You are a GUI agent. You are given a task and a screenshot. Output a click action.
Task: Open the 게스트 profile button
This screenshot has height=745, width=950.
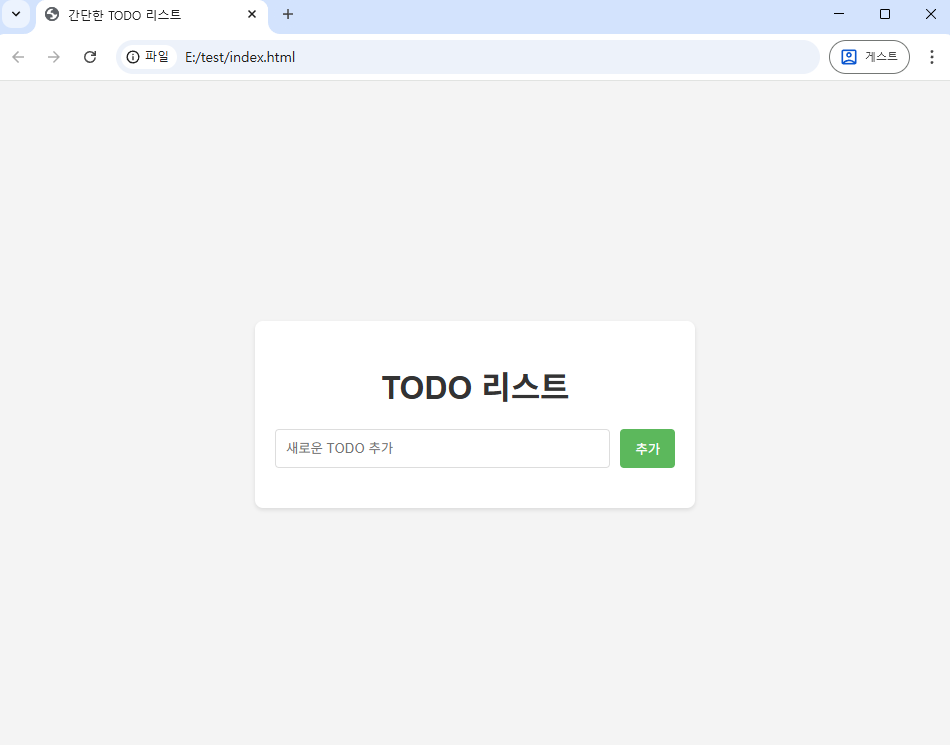pos(869,57)
